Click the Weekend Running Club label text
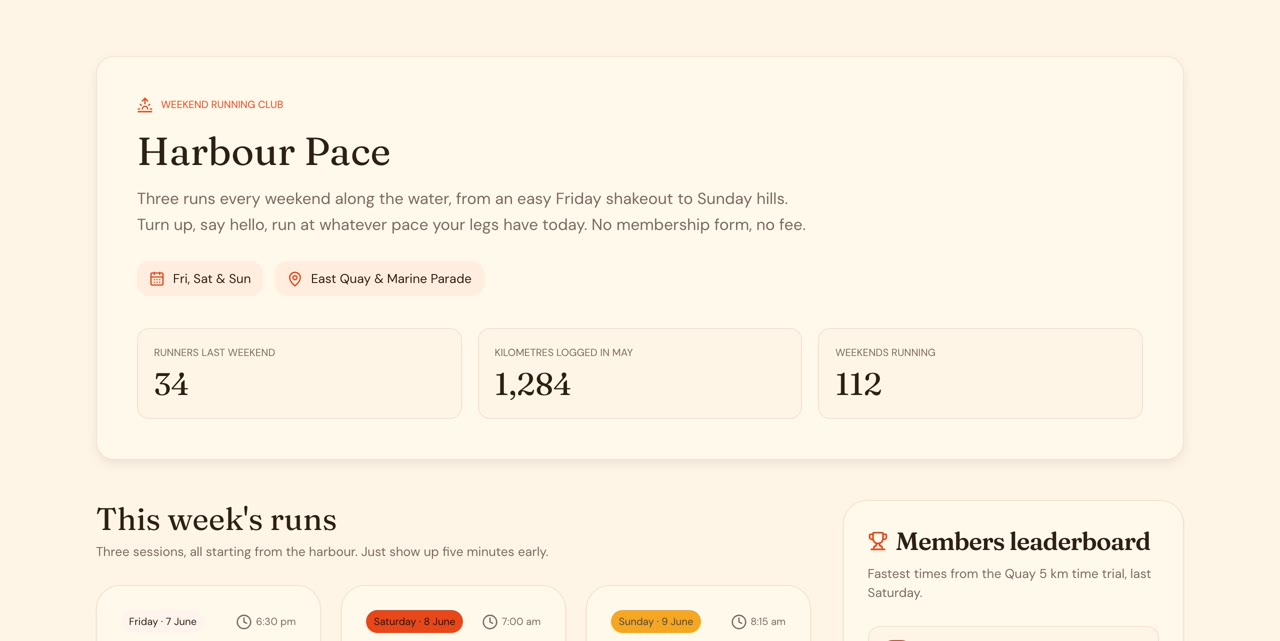The height and width of the screenshot is (641, 1280). click(x=222, y=105)
